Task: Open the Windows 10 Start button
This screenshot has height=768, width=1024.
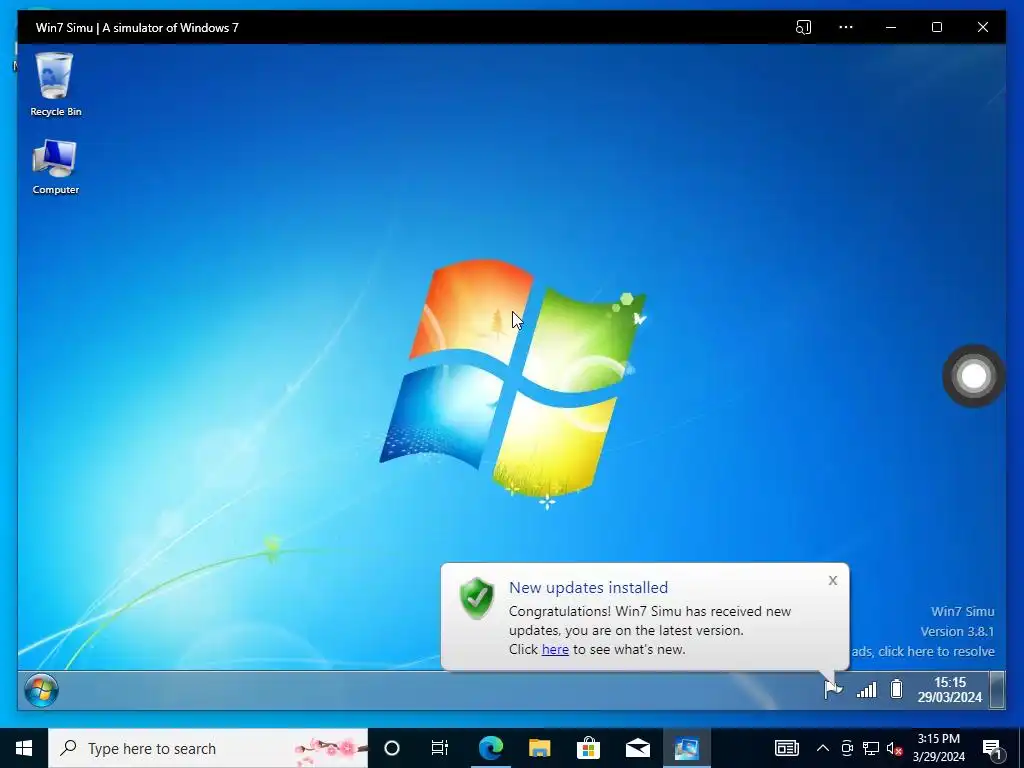Action: pos(24,748)
